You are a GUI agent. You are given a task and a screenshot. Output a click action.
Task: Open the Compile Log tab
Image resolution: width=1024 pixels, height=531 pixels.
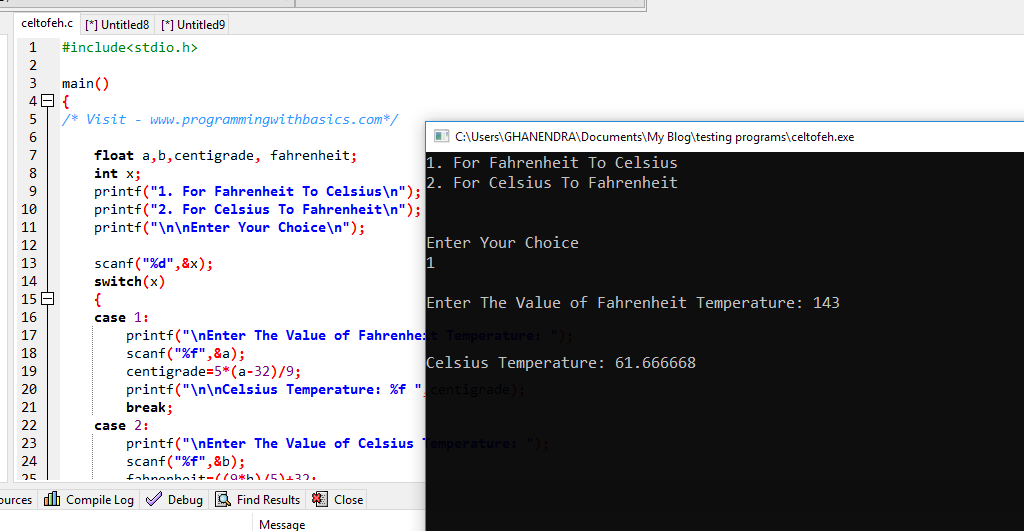pos(89,500)
